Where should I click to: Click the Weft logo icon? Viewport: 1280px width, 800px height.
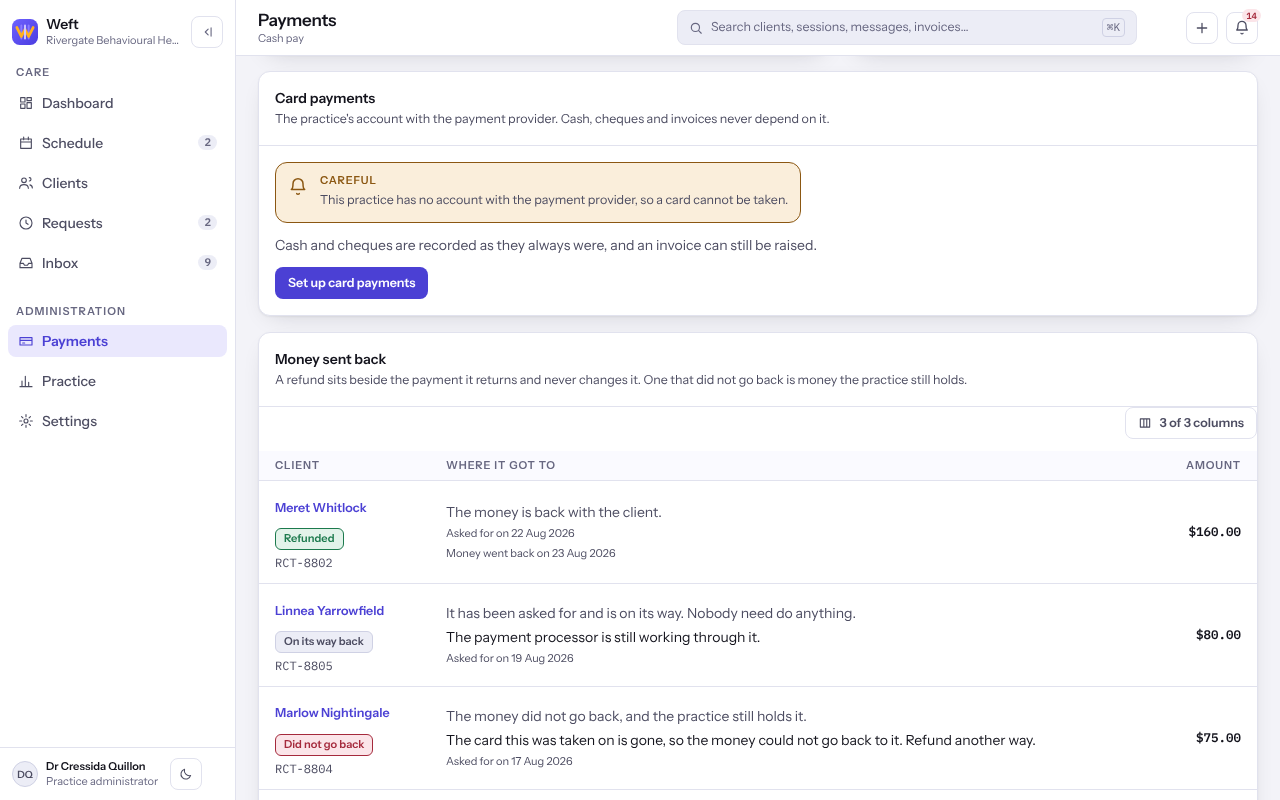25,32
